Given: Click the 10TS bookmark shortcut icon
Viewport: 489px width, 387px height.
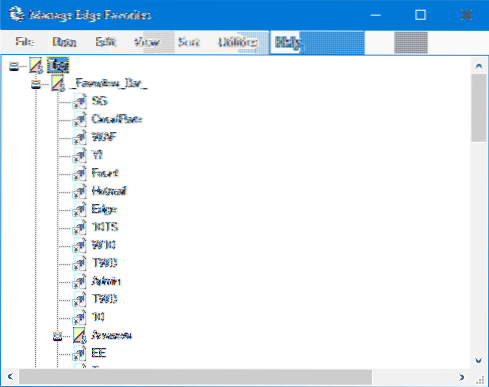Looking at the screenshot, I should pyautogui.click(x=80, y=227).
